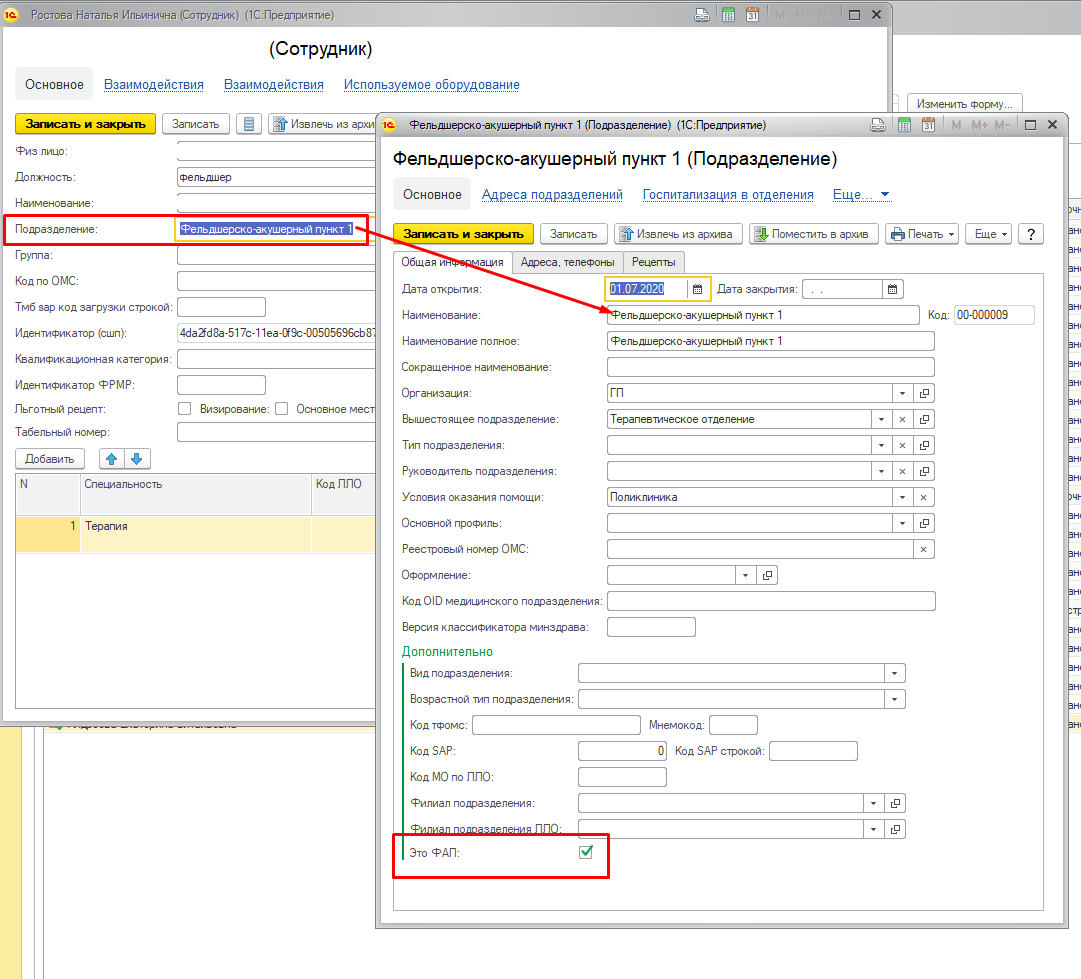The height and width of the screenshot is (979, 1081).
Task: Expand the Вид подразделения dropdown
Action: coord(895,673)
